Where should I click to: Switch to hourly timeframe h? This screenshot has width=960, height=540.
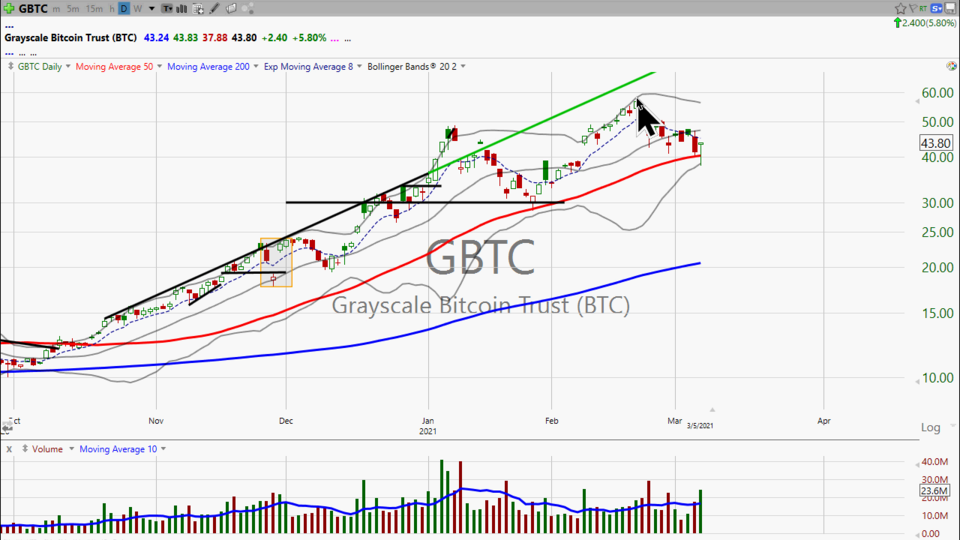pyautogui.click(x=111, y=9)
